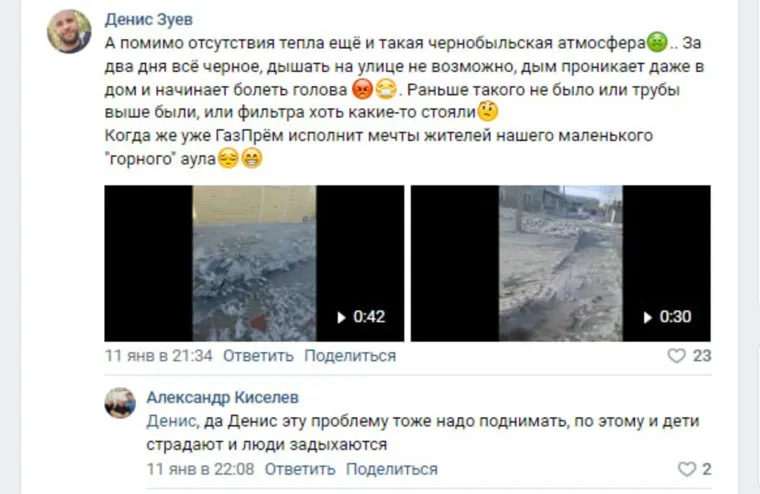Viewport: 760px width, 494px height.
Task: Like Александр Киселев's reply with heart icon
Action: point(686,469)
